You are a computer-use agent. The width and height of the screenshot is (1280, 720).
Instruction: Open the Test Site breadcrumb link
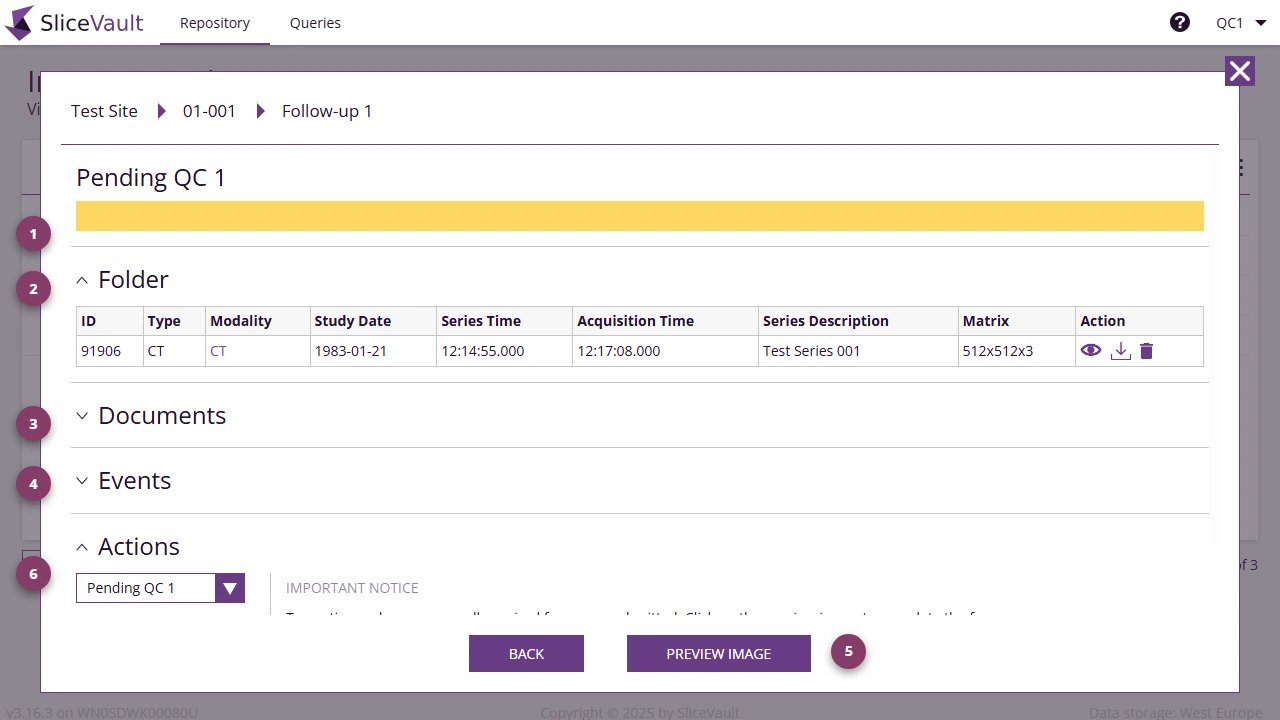pyautogui.click(x=104, y=111)
